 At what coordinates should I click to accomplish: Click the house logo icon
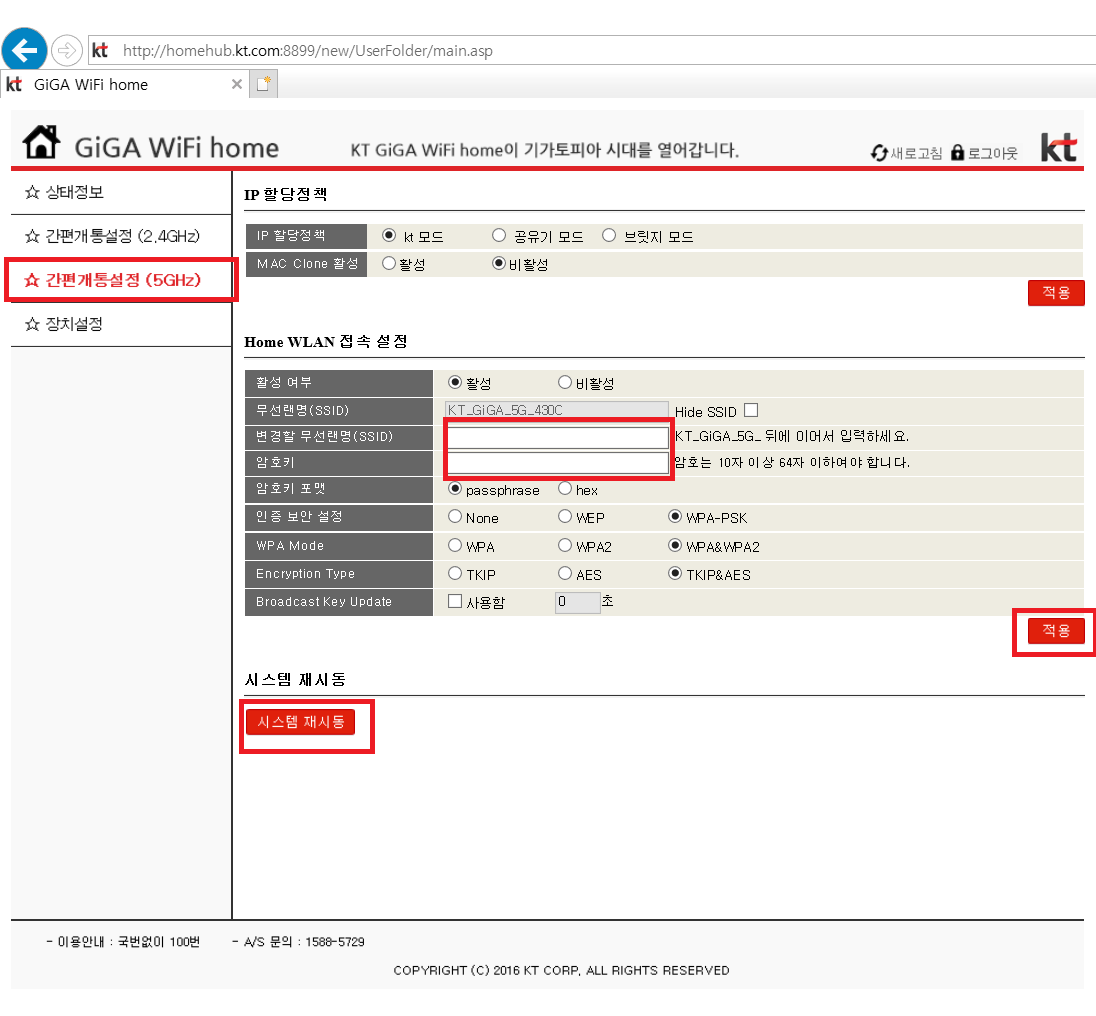(x=41, y=142)
